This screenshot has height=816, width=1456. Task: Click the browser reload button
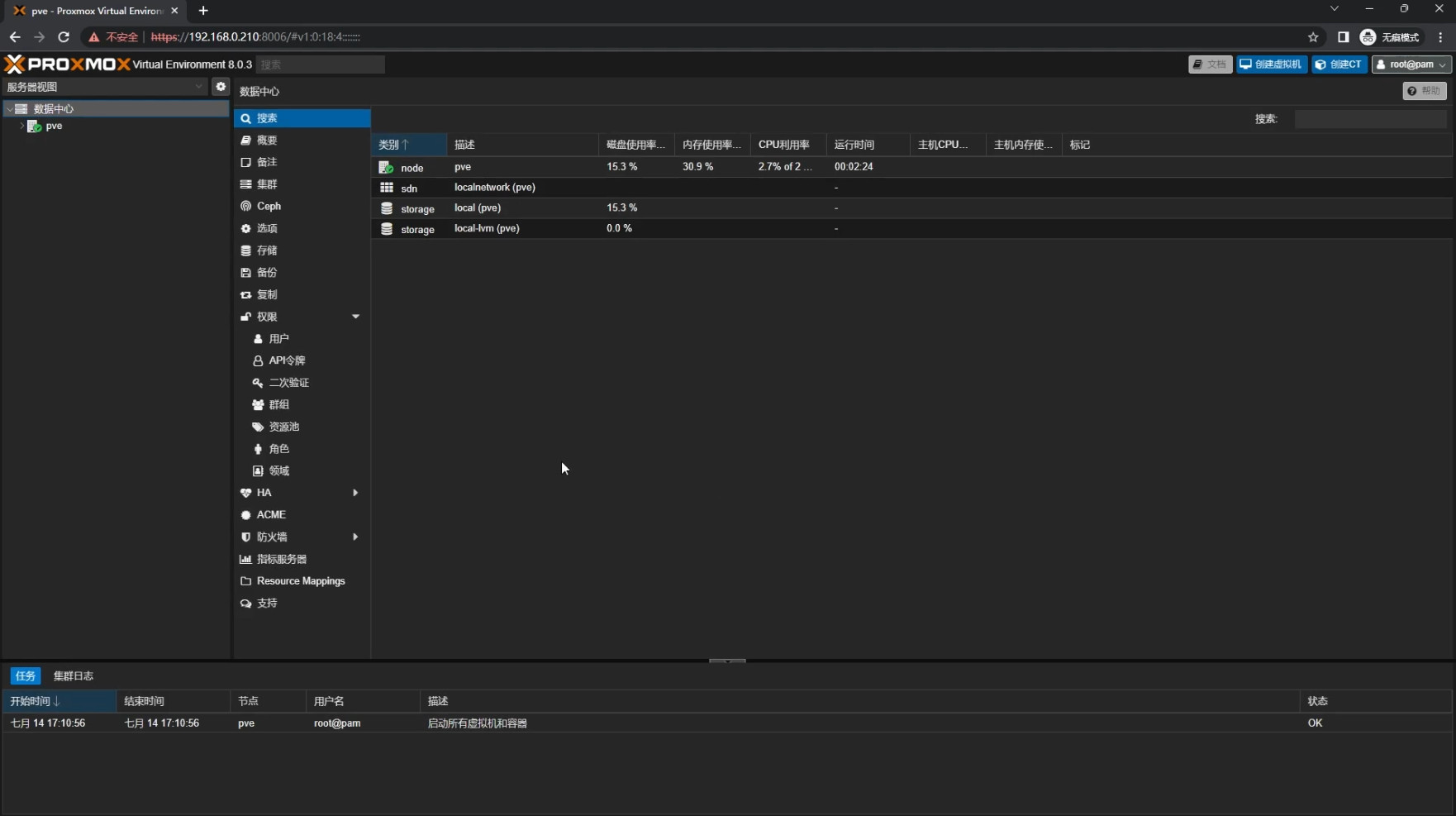pyautogui.click(x=64, y=37)
